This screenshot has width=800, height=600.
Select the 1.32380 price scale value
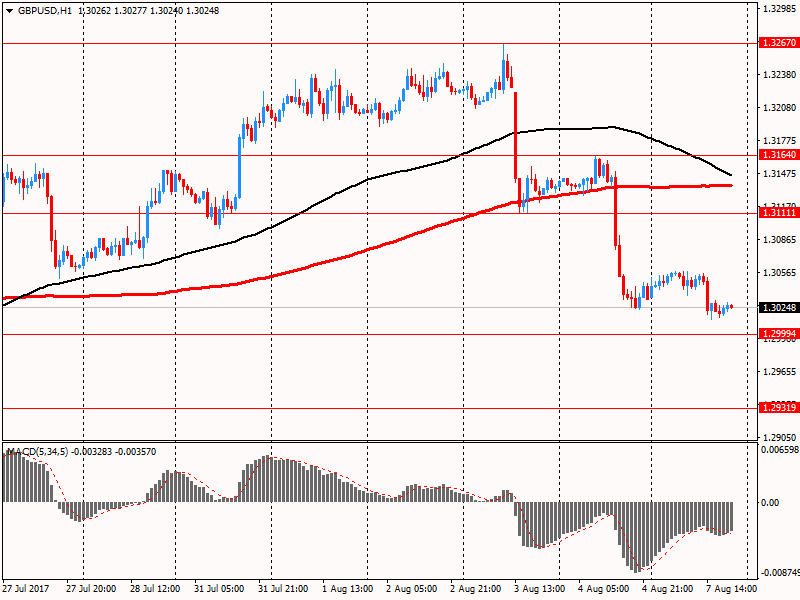[780, 74]
